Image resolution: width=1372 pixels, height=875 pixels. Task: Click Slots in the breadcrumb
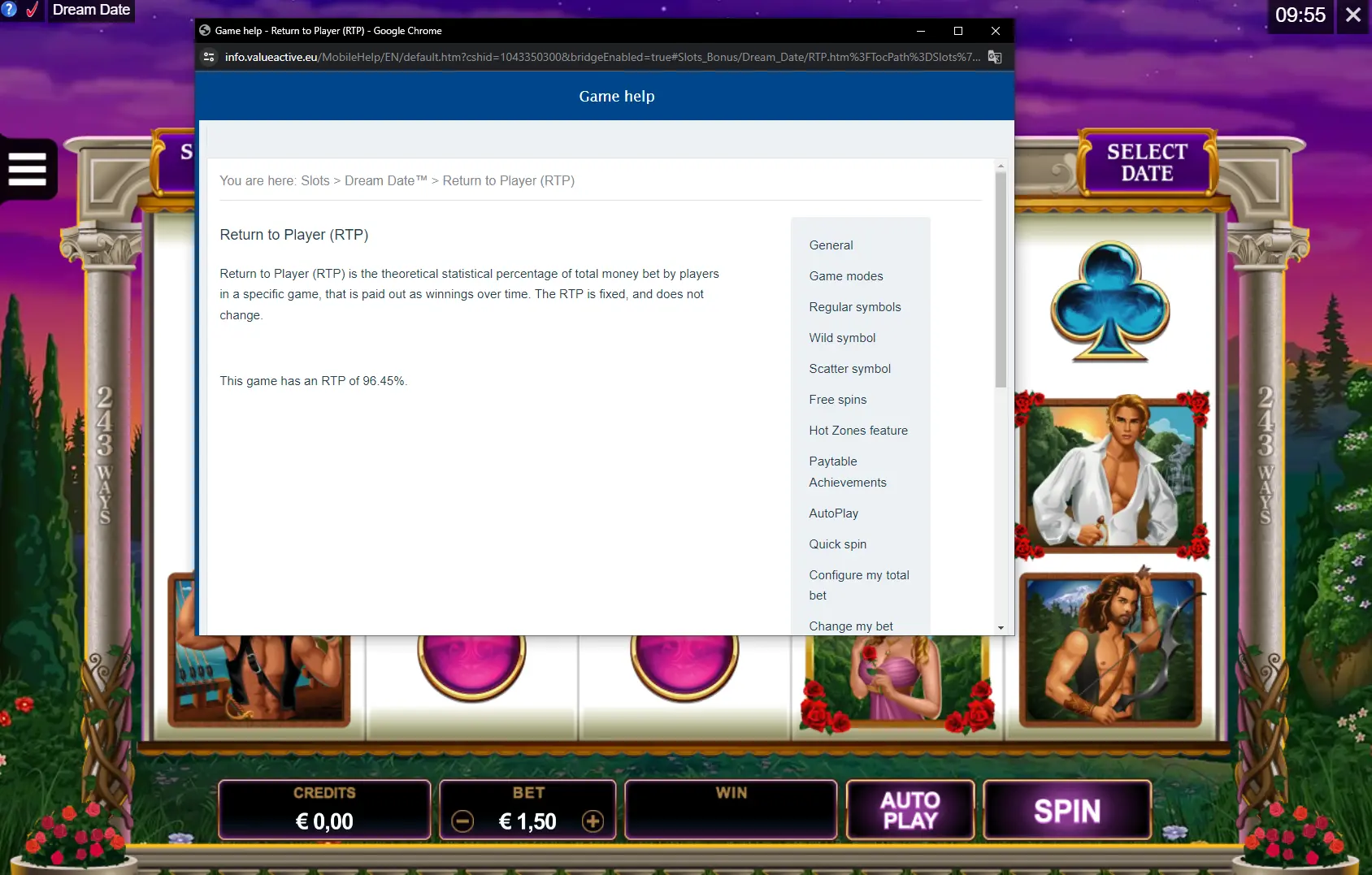(x=315, y=180)
